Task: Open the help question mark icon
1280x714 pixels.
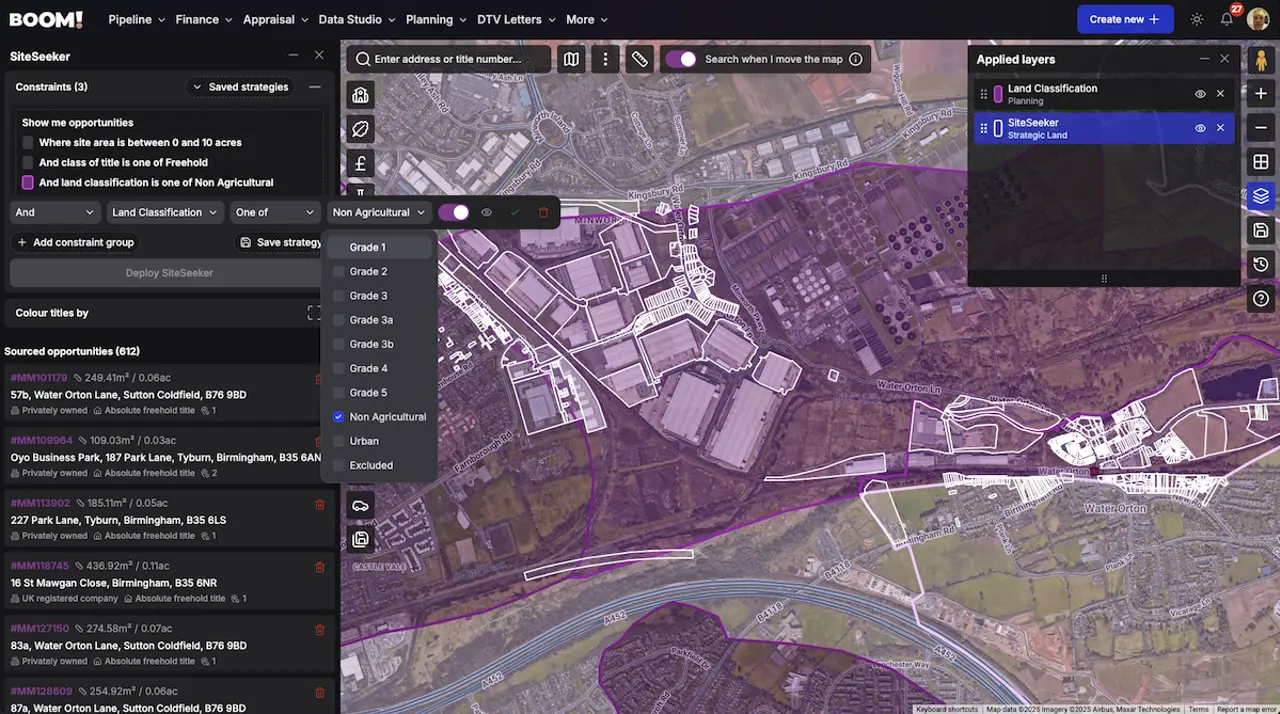Action: (x=1261, y=298)
